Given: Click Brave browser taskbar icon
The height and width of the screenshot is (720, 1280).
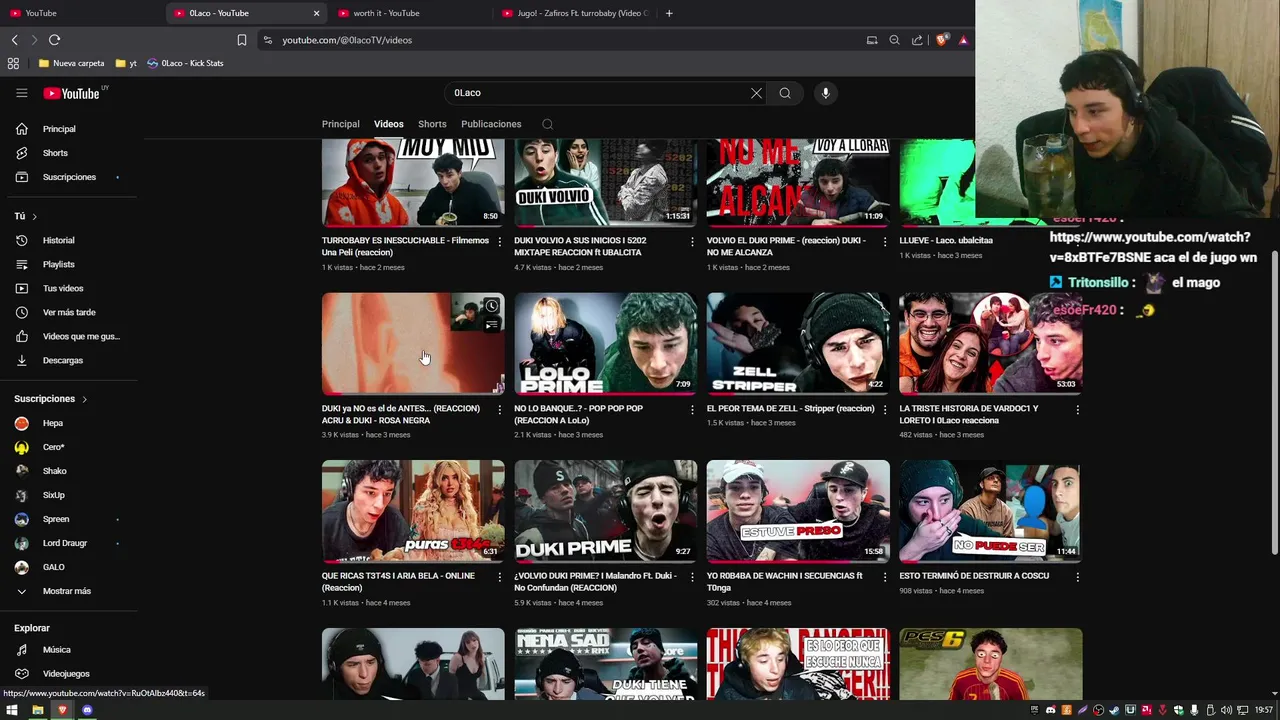Looking at the screenshot, I should pos(62,710).
